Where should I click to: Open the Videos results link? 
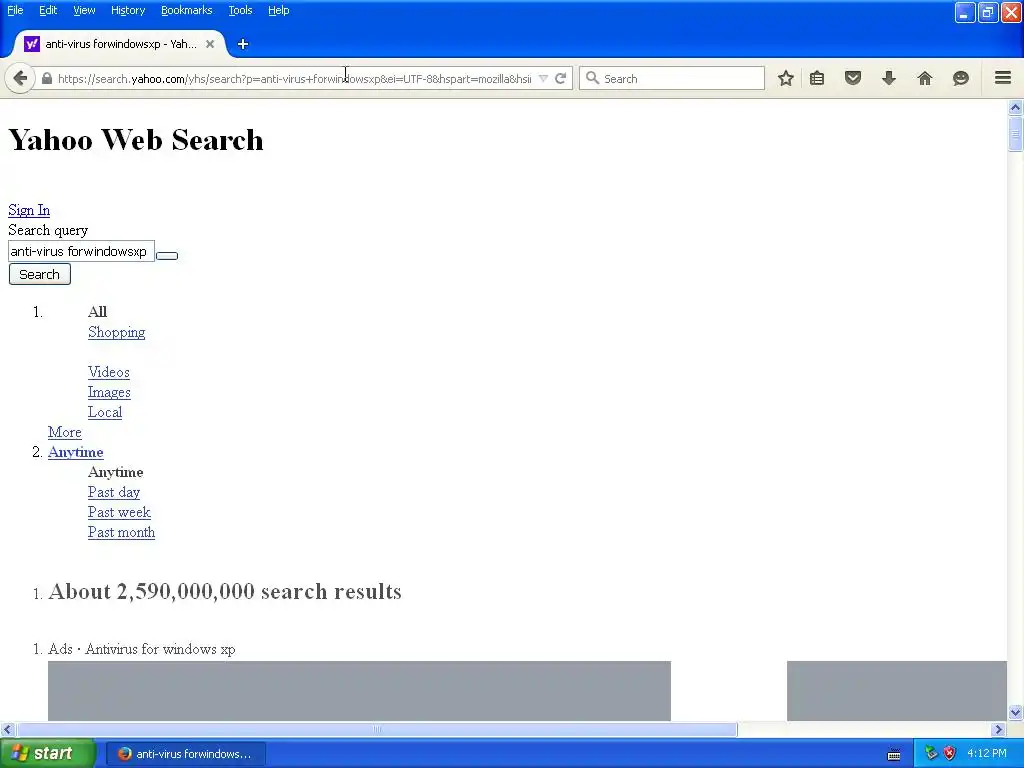[108, 372]
